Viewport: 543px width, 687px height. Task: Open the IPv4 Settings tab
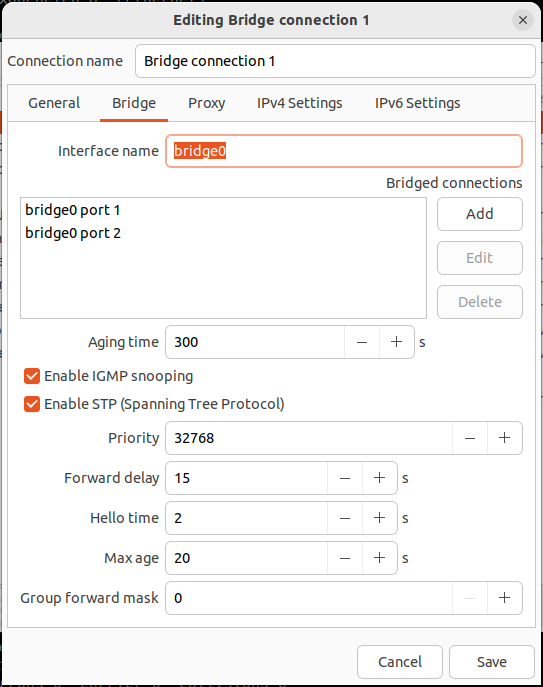coord(299,103)
